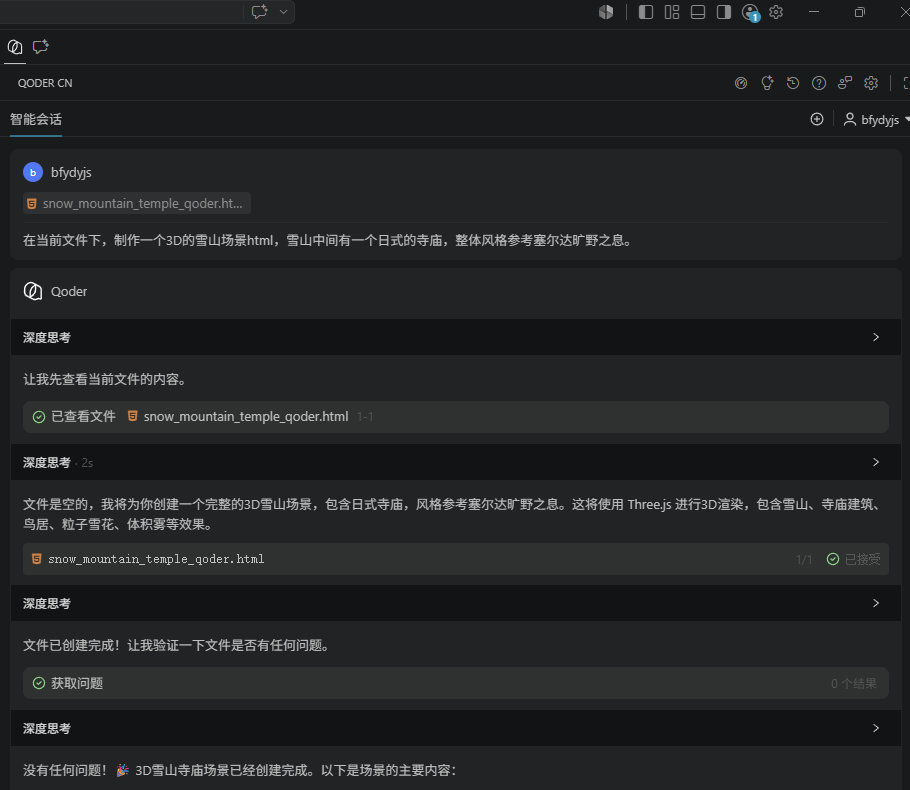
Task: Click the 0 个结果 result count
Action: point(854,684)
